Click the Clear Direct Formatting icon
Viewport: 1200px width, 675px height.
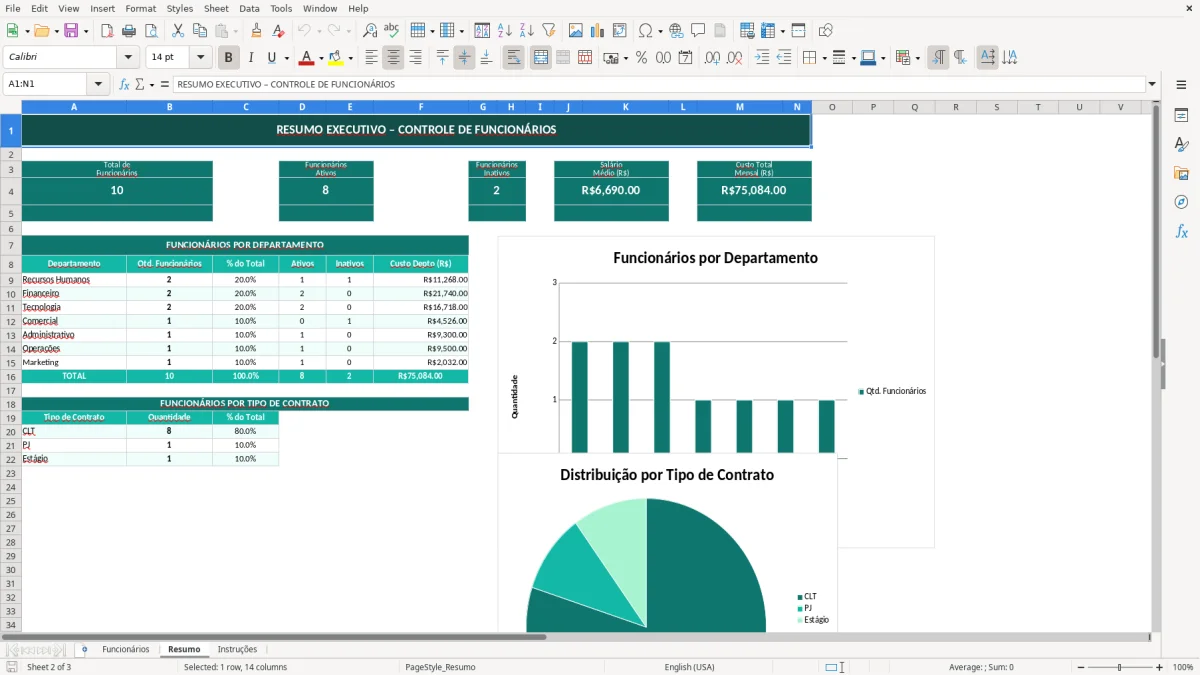click(x=279, y=31)
